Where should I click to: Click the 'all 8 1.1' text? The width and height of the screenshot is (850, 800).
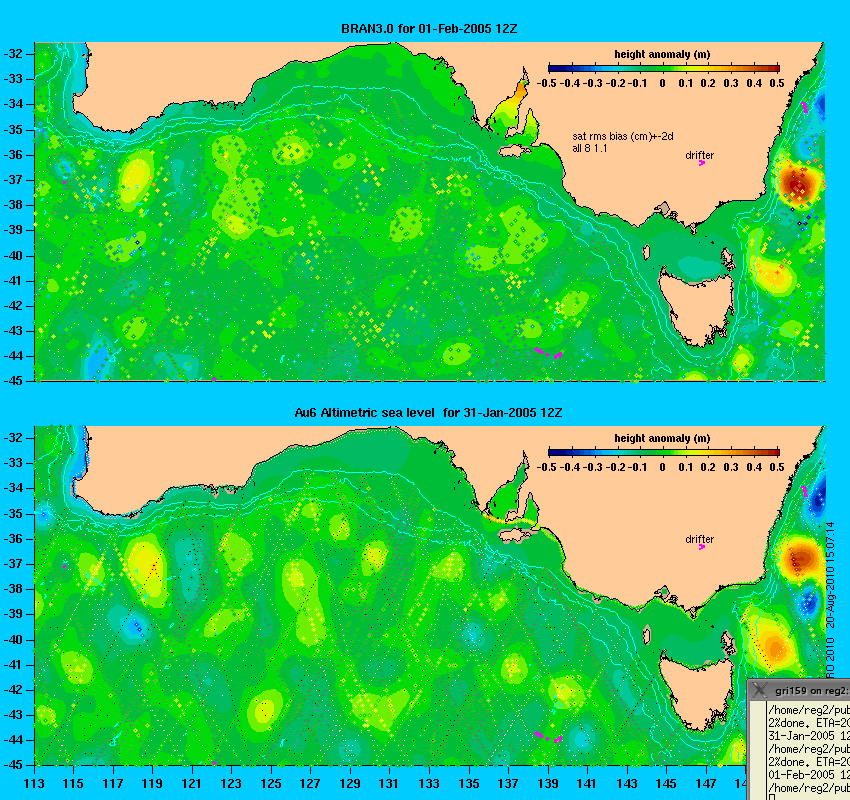590,148
